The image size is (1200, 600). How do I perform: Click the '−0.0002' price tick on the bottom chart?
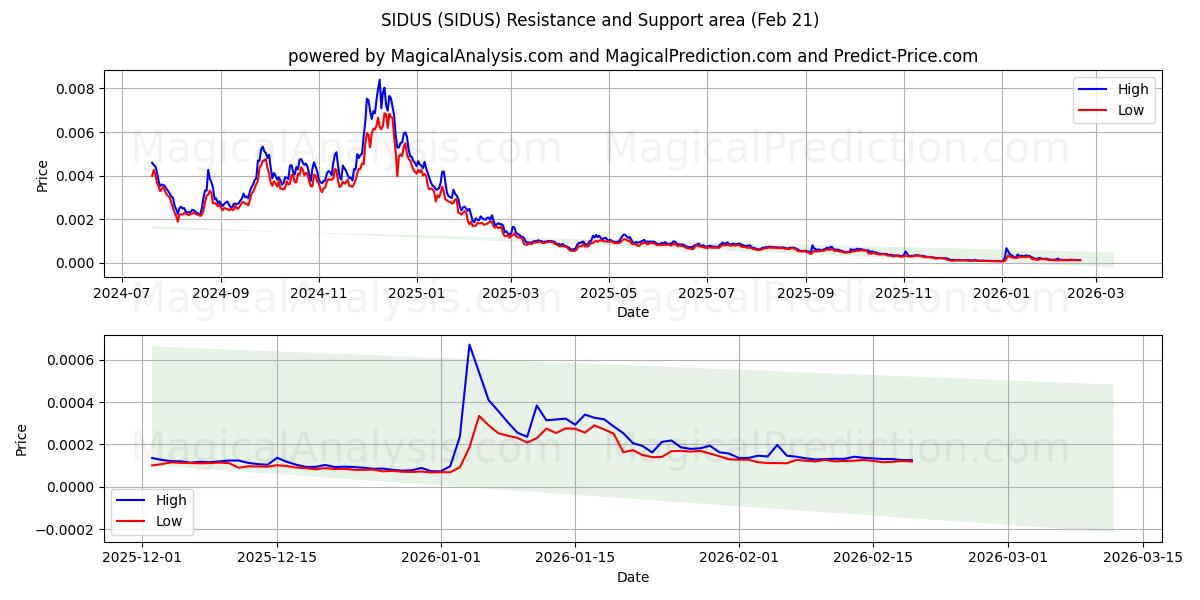pos(66,530)
